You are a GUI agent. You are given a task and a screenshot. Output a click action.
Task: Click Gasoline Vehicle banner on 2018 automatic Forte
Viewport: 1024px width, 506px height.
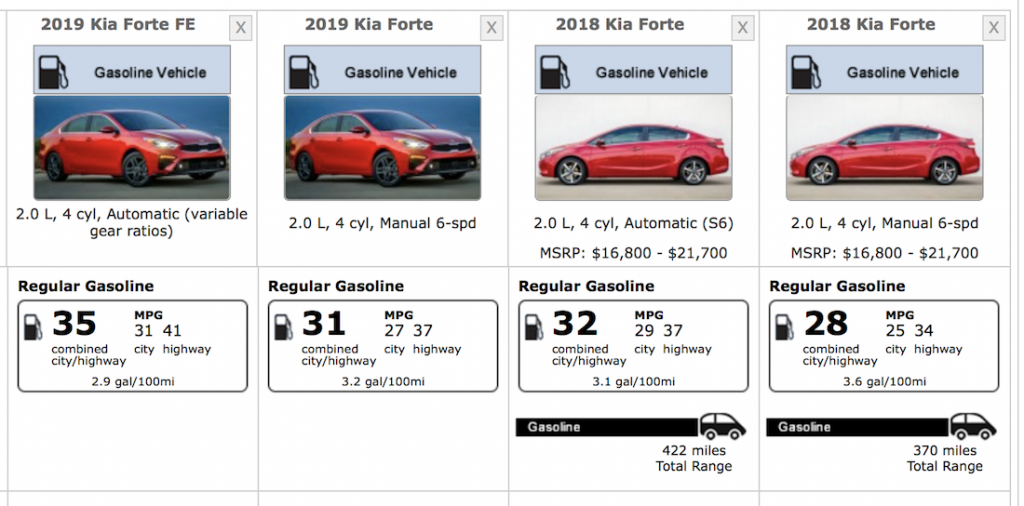coord(633,69)
